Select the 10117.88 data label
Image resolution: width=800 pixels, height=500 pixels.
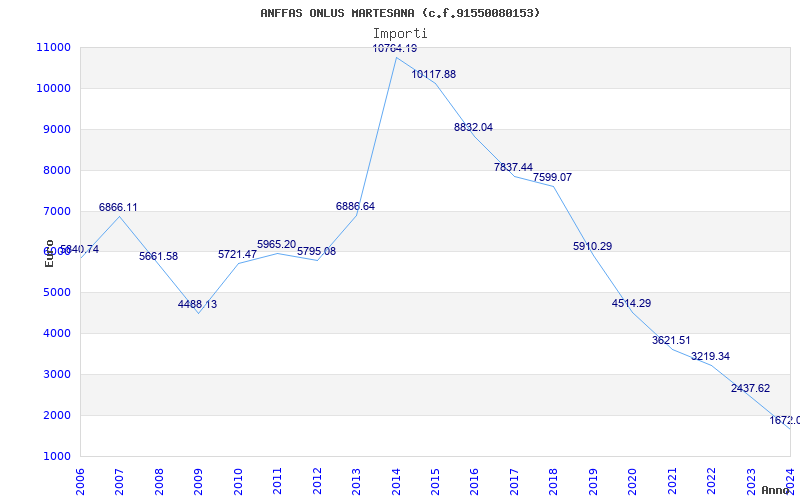pyautogui.click(x=434, y=74)
